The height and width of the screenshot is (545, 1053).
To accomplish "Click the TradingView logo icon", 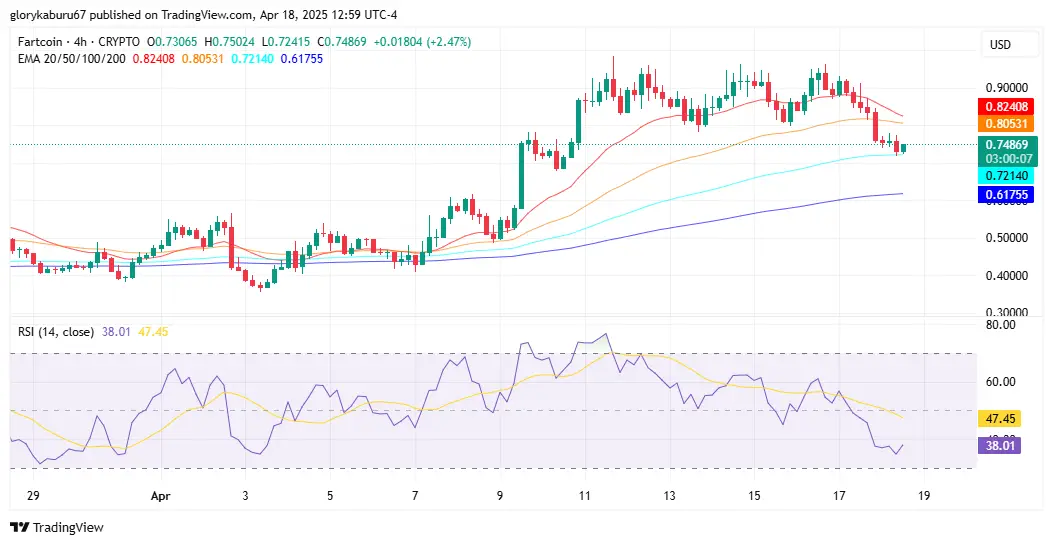I will click(x=19, y=527).
